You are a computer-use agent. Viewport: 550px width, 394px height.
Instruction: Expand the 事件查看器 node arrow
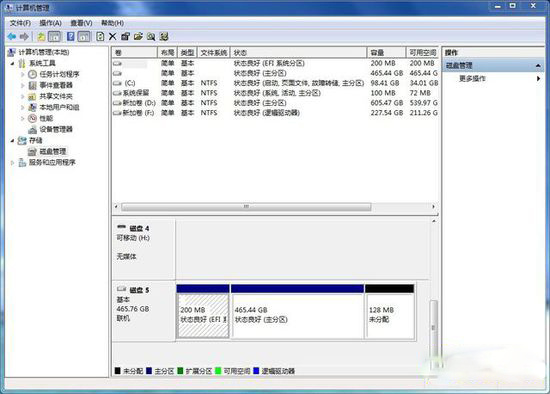tap(22, 85)
